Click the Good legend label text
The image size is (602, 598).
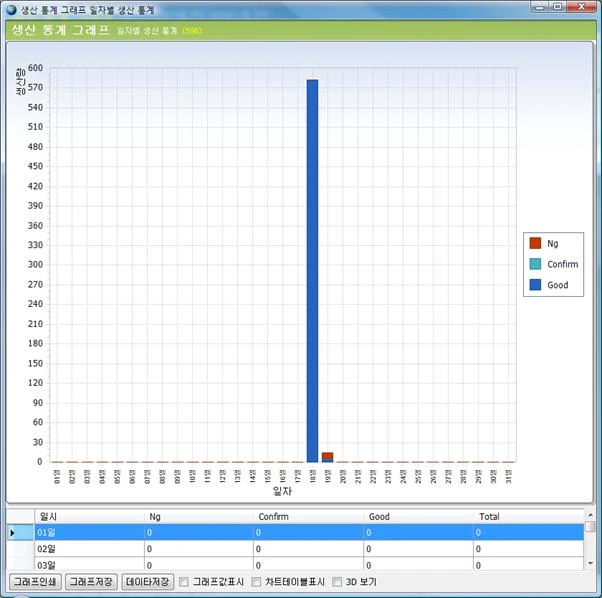pyautogui.click(x=557, y=285)
